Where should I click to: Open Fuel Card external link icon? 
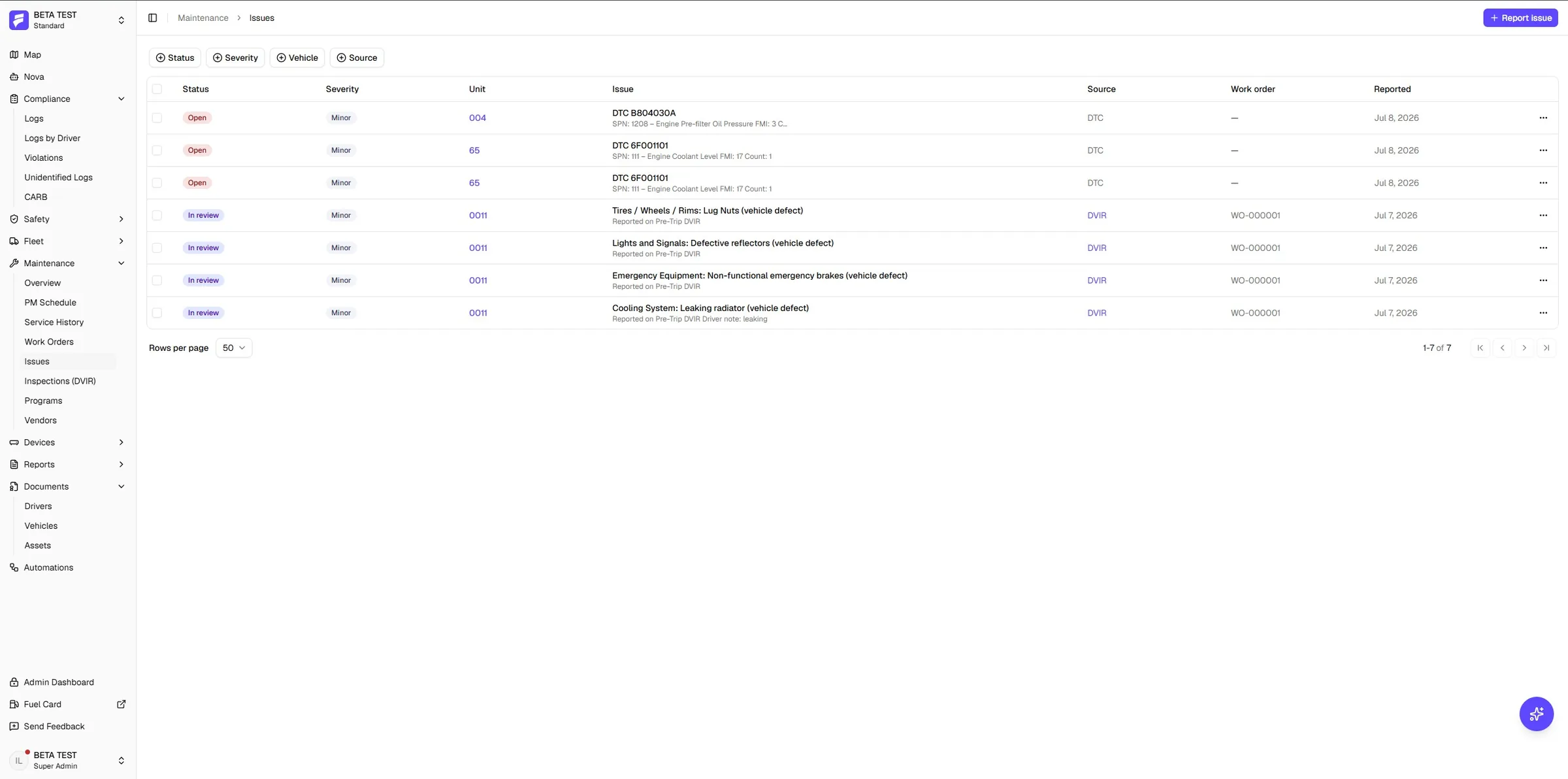pos(121,704)
